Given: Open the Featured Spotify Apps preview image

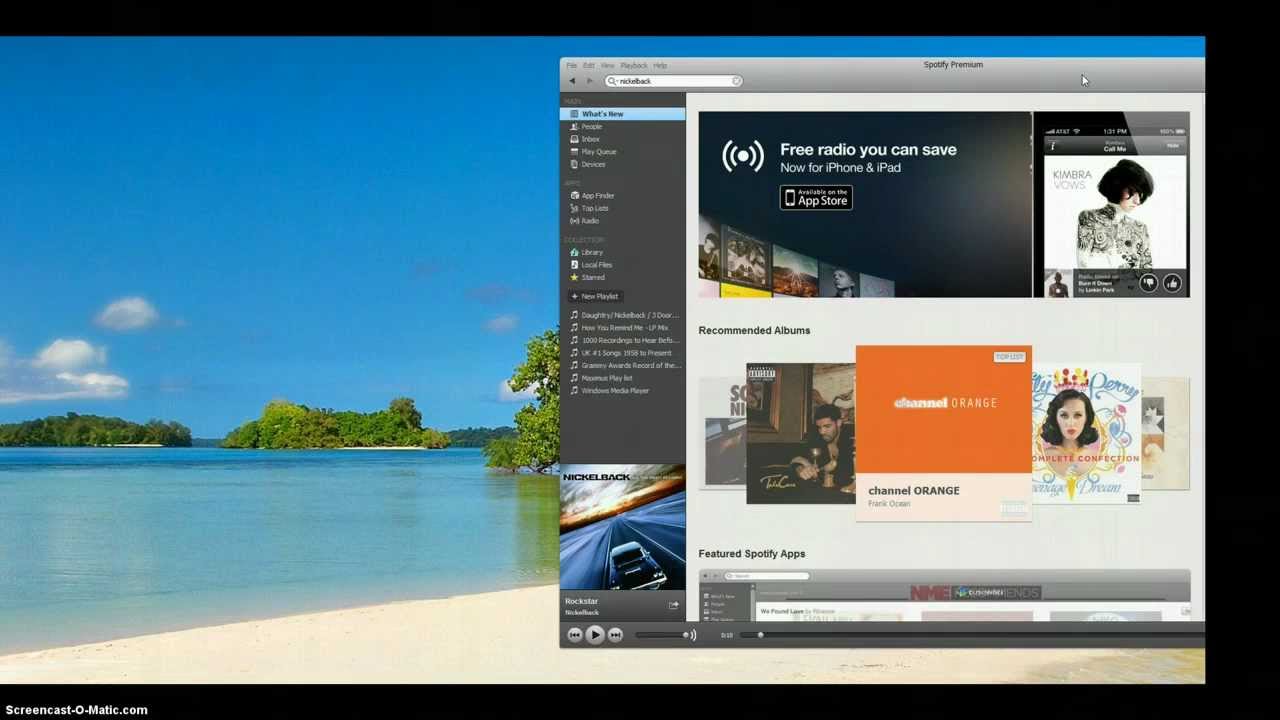Looking at the screenshot, I should coord(944,595).
